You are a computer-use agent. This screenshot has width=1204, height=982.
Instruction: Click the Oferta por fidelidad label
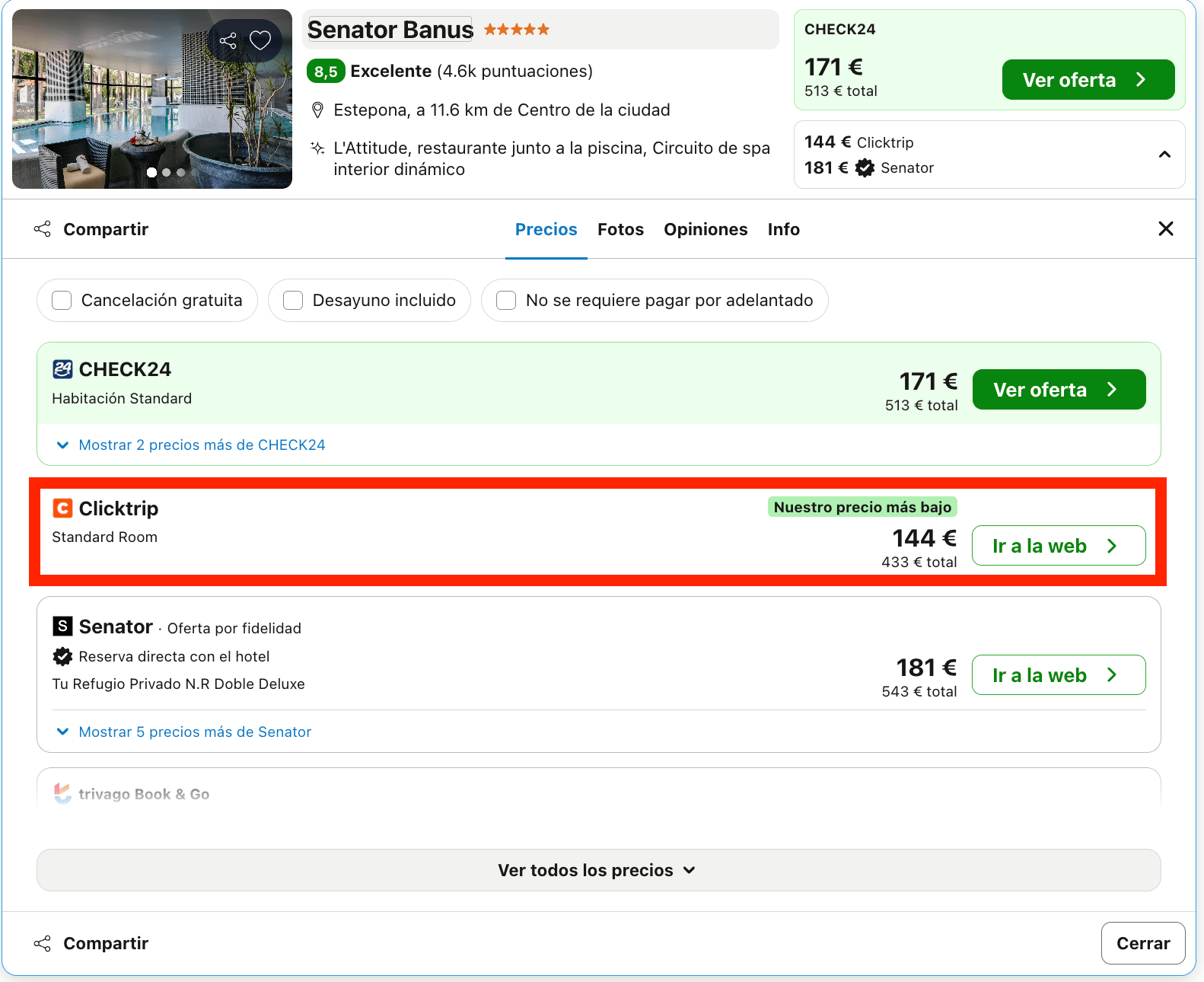(x=234, y=628)
